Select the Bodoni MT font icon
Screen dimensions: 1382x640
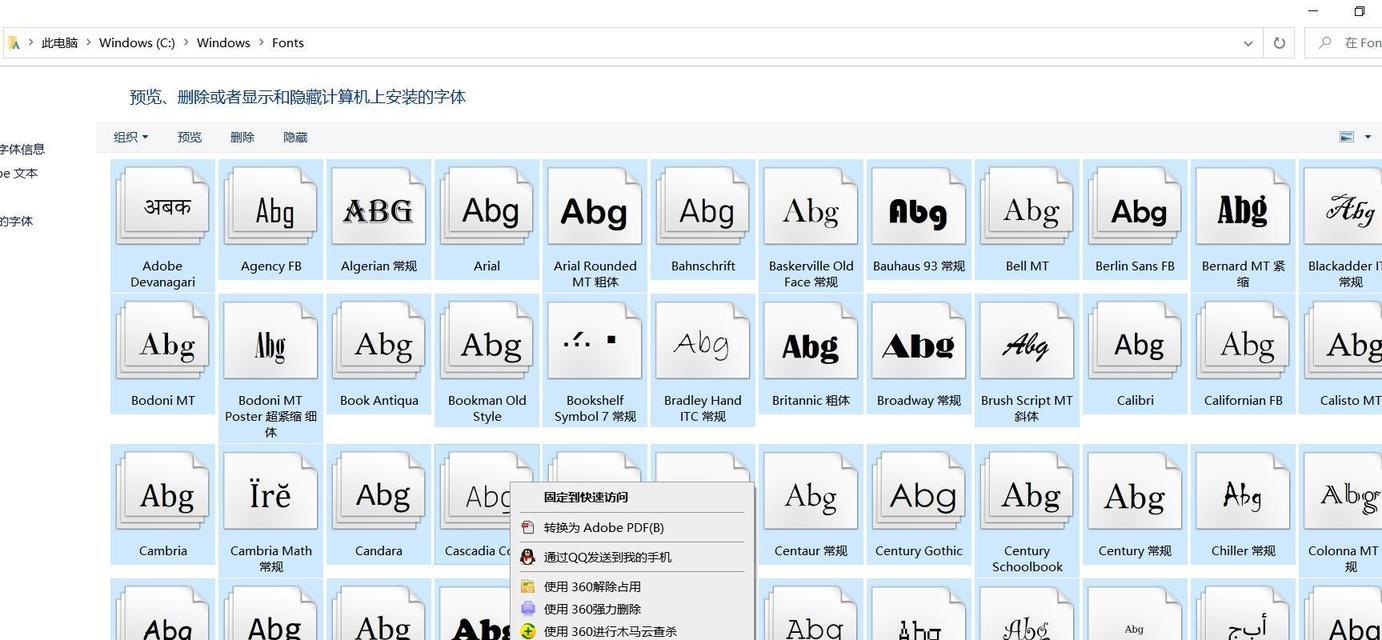[163, 341]
